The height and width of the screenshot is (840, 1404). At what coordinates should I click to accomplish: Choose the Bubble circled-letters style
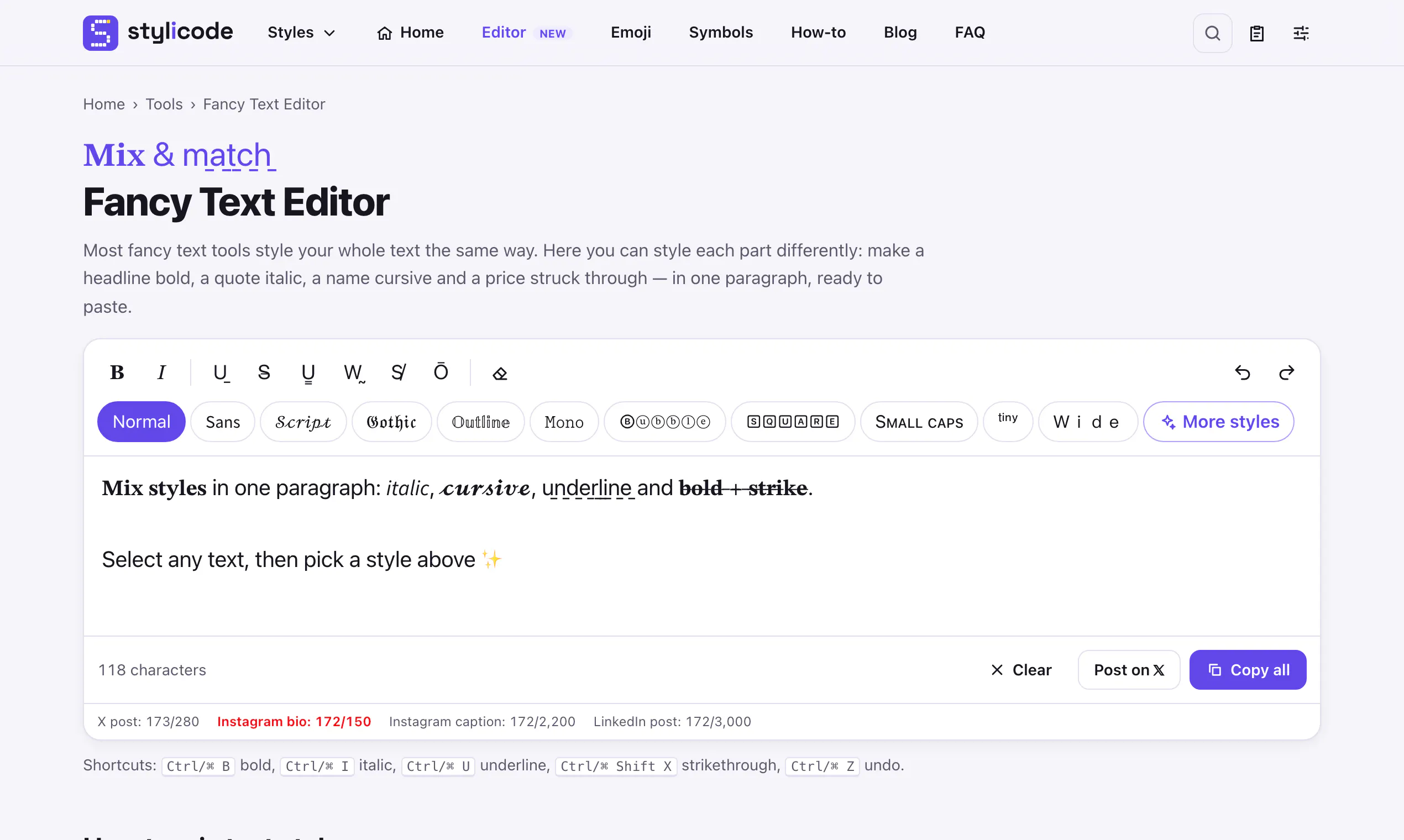664,422
